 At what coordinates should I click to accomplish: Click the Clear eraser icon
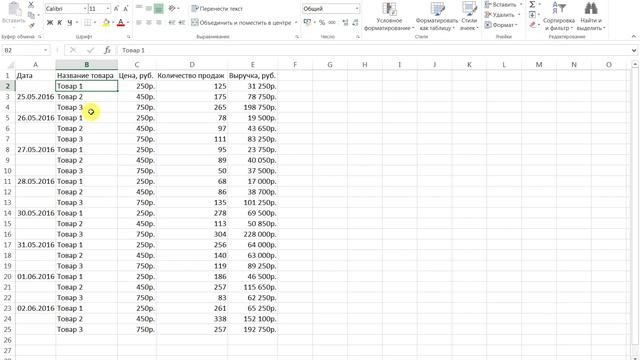click(532, 25)
